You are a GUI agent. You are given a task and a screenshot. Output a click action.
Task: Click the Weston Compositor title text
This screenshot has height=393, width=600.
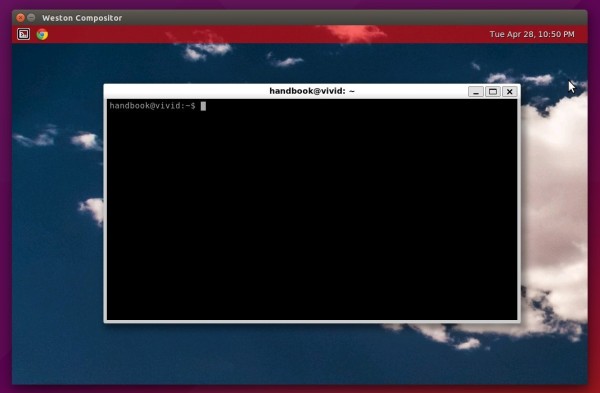point(82,18)
